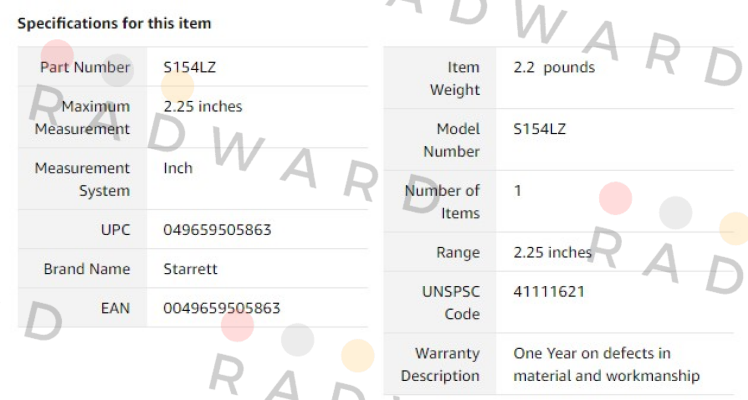The height and width of the screenshot is (400, 748).
Task: Click the Part Number value S154LZ
Action: click(189, 67)
